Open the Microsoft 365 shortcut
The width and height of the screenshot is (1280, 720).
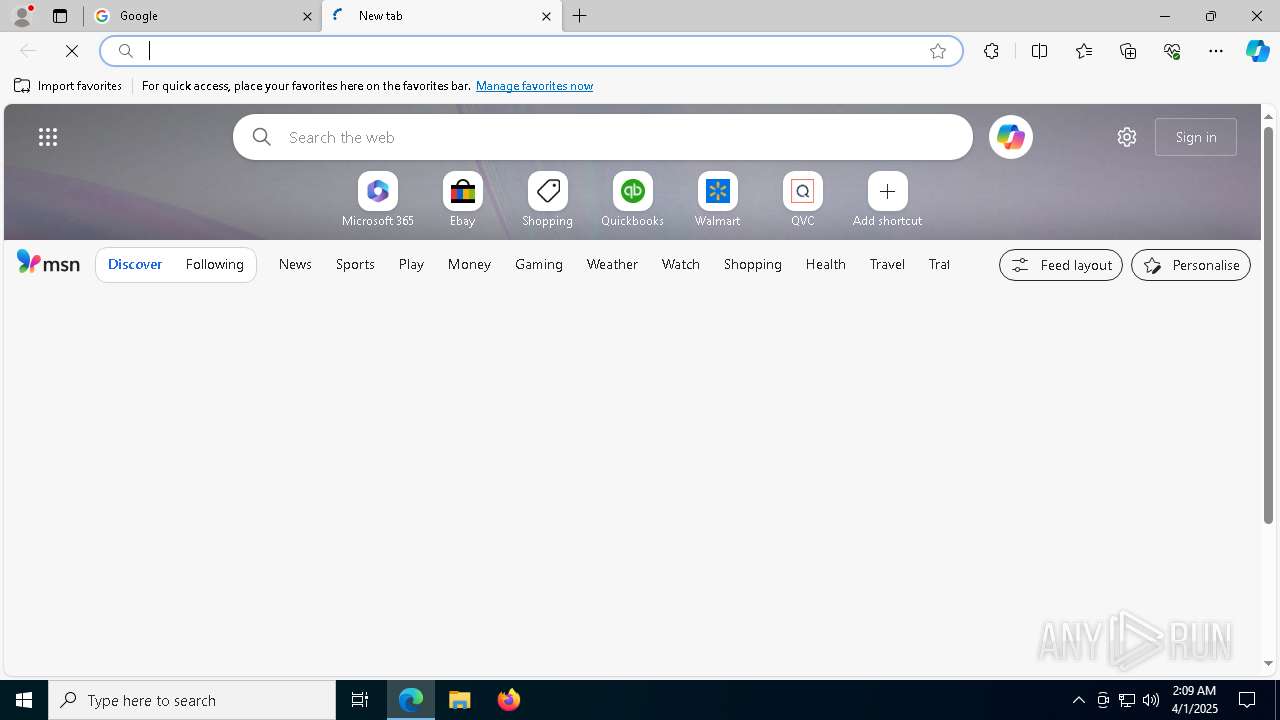click(x=378, y=200)
